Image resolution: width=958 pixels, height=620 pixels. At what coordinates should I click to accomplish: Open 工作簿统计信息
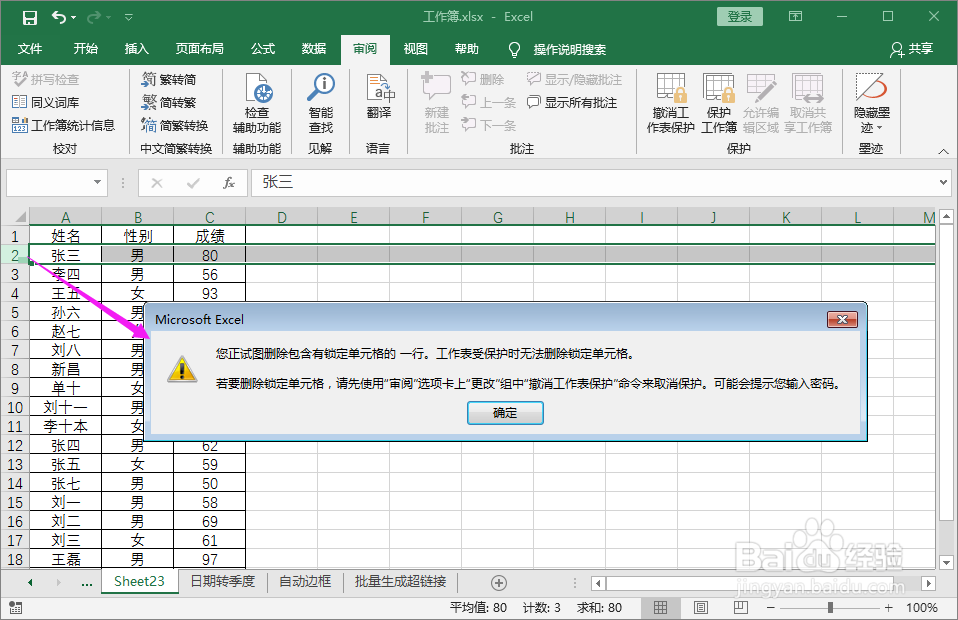64,125
